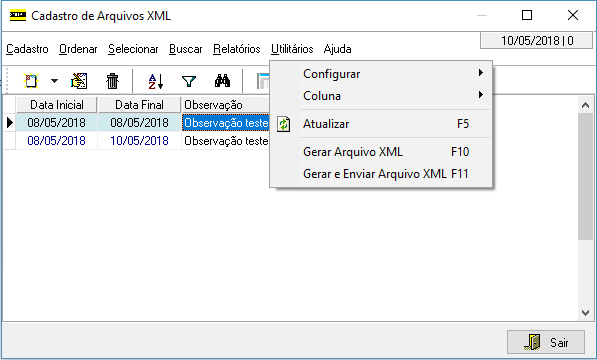Screen dimensions: 597x360
Task: Select second row Observação teste cell
Action: (226, 141)
